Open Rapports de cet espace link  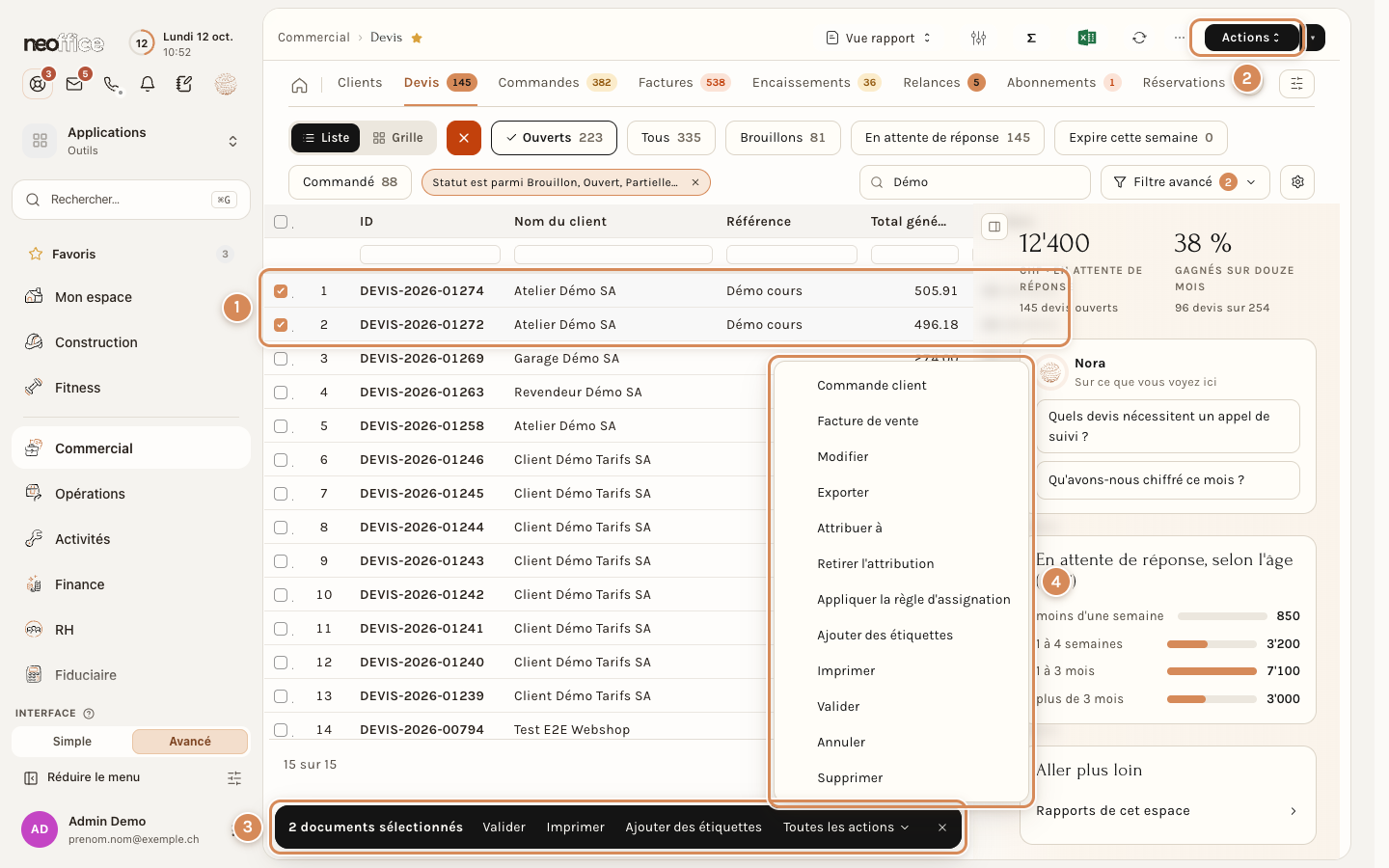(1167, 811)
